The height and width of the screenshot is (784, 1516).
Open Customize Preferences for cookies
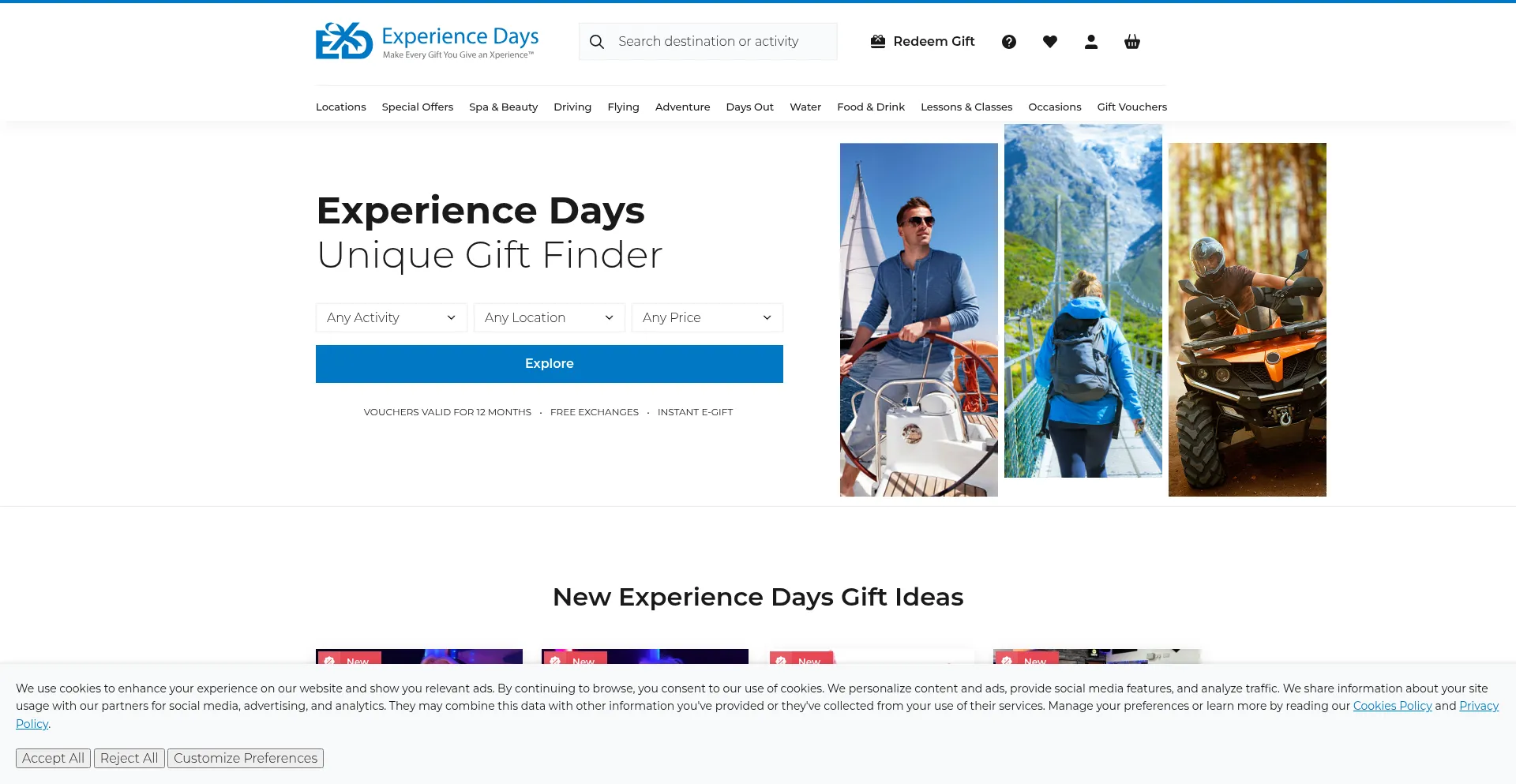246,758
